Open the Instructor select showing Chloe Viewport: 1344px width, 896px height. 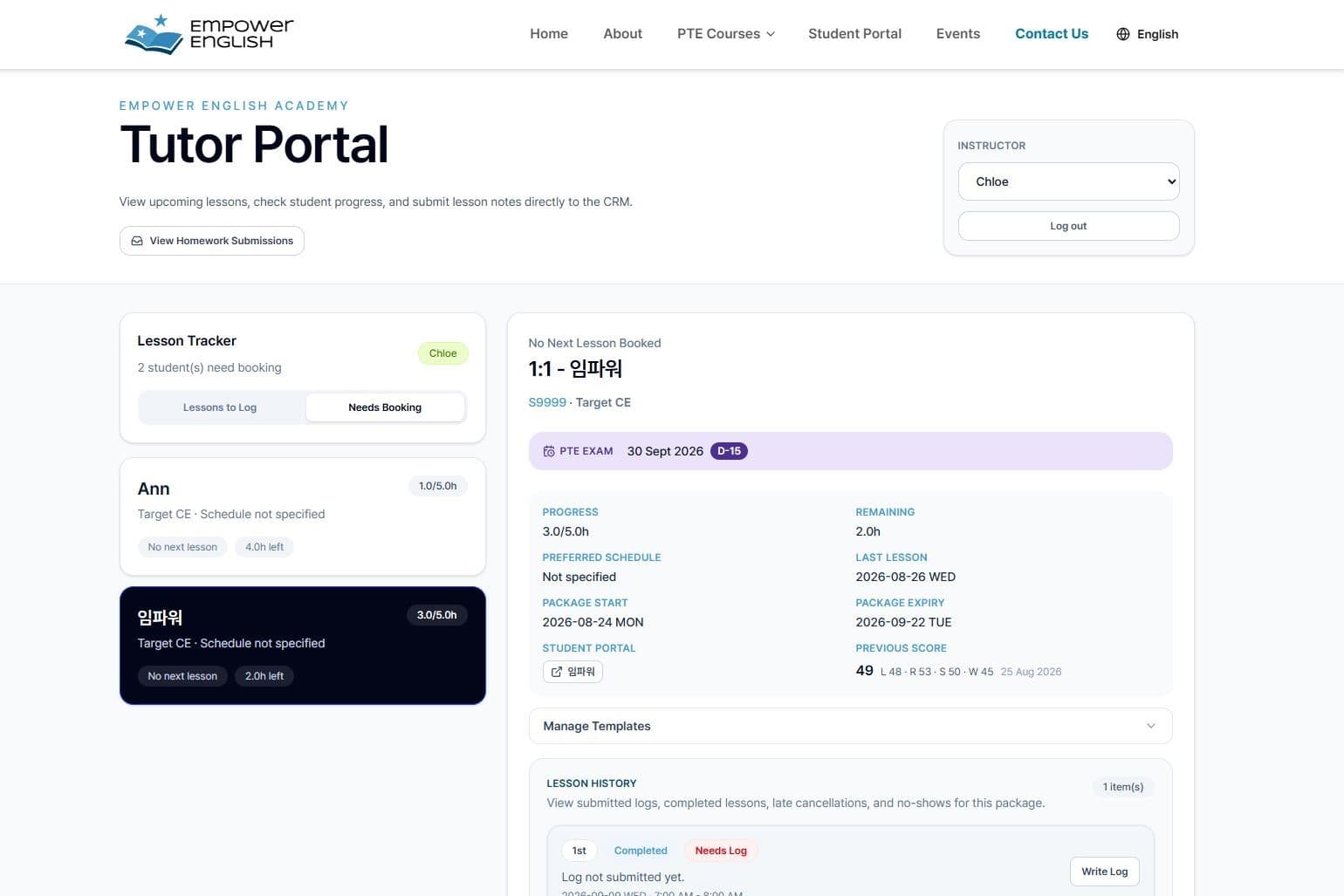tap(1068, 181)
